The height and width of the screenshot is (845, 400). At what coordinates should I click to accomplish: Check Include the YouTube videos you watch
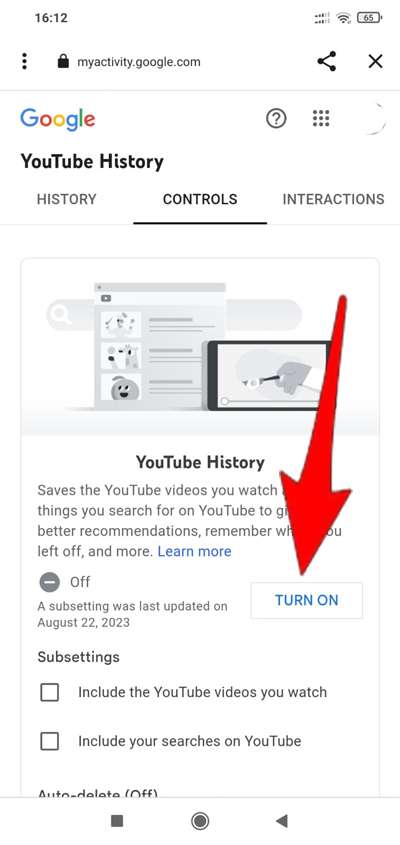pyautogui.click(x=50, y=692)
